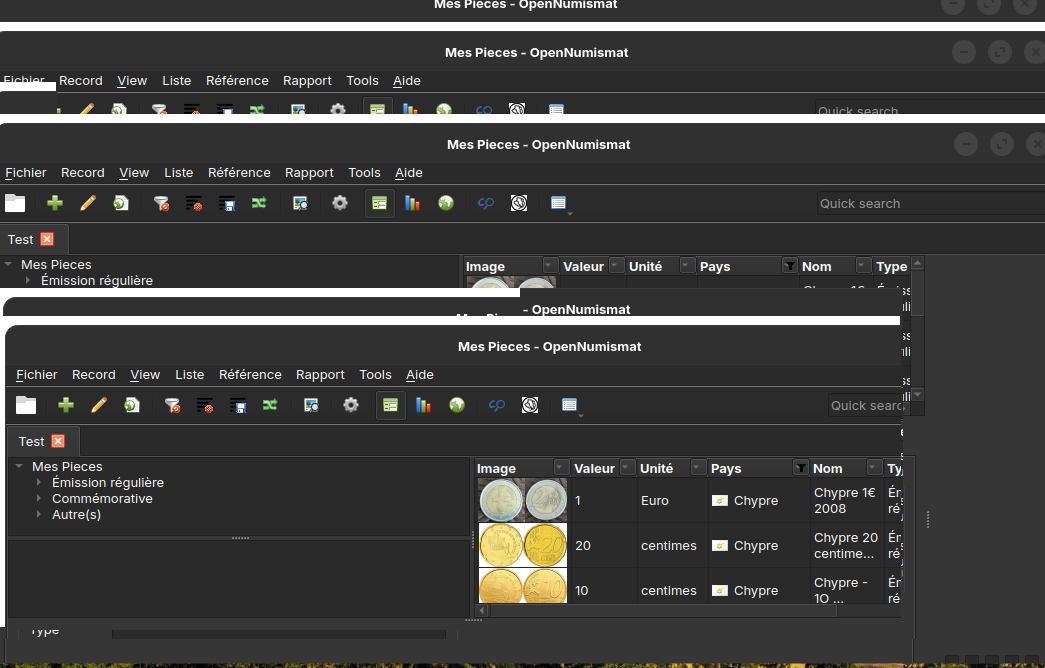Globe map icon in background window toolbar
This screenshot has width=1045, height=668.
coord(446,203)
